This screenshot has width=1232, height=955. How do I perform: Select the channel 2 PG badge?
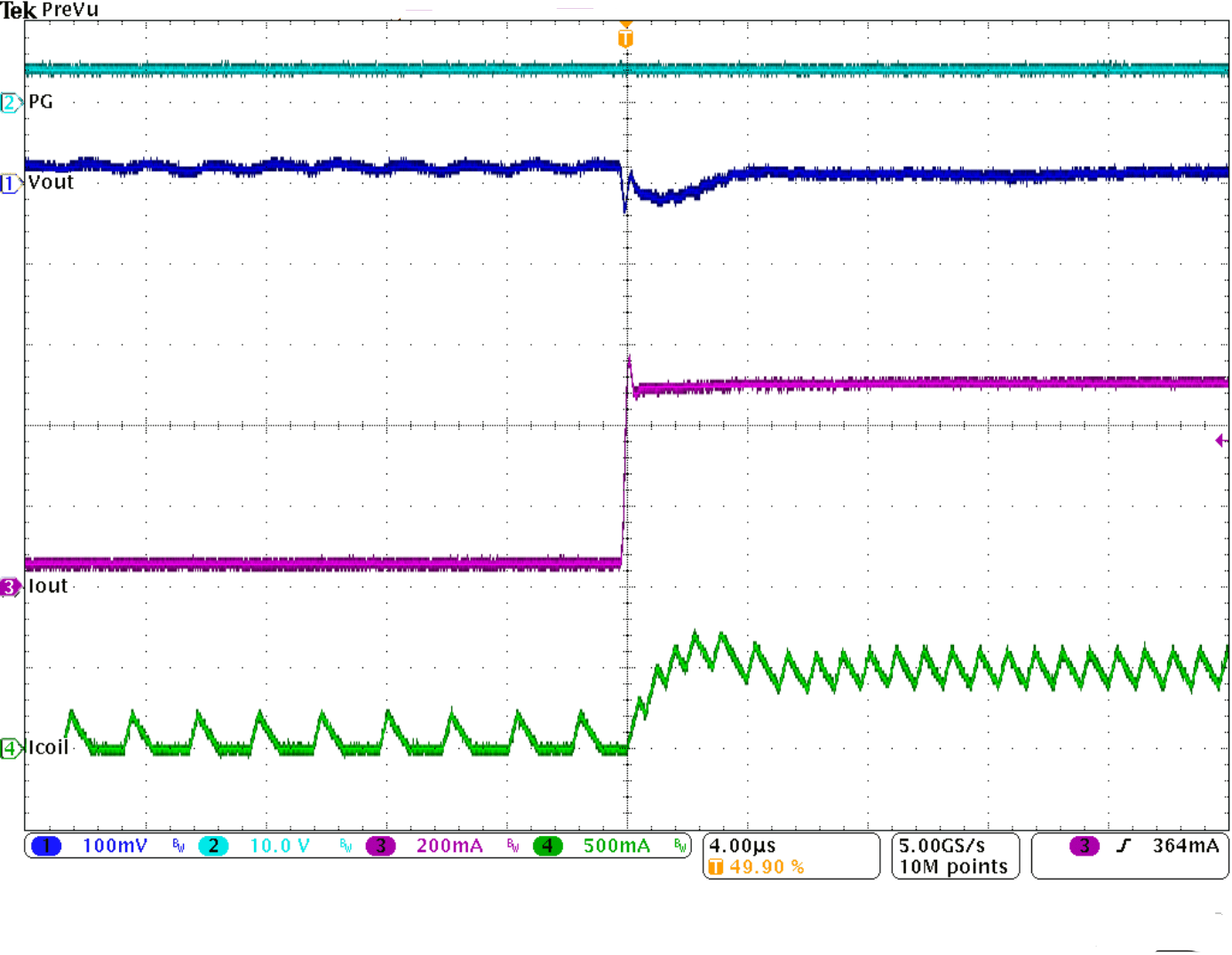click(x=9, y=104)
